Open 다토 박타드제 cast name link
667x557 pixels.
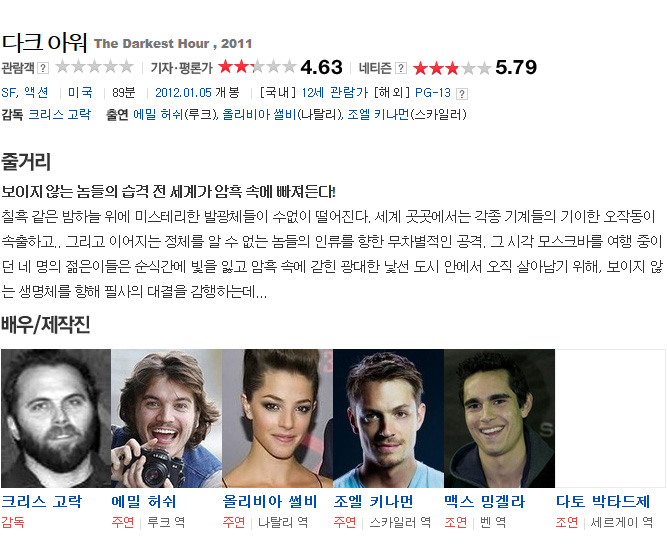coord(603,502)
